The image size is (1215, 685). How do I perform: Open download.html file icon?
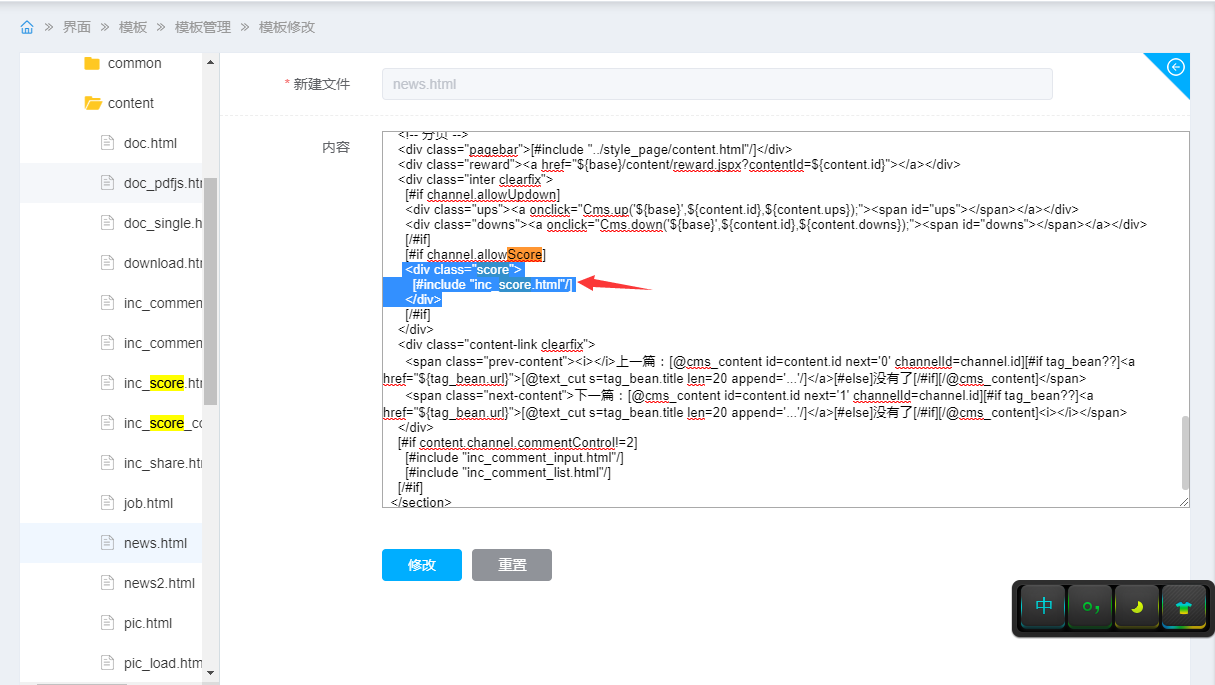point(108,263)
